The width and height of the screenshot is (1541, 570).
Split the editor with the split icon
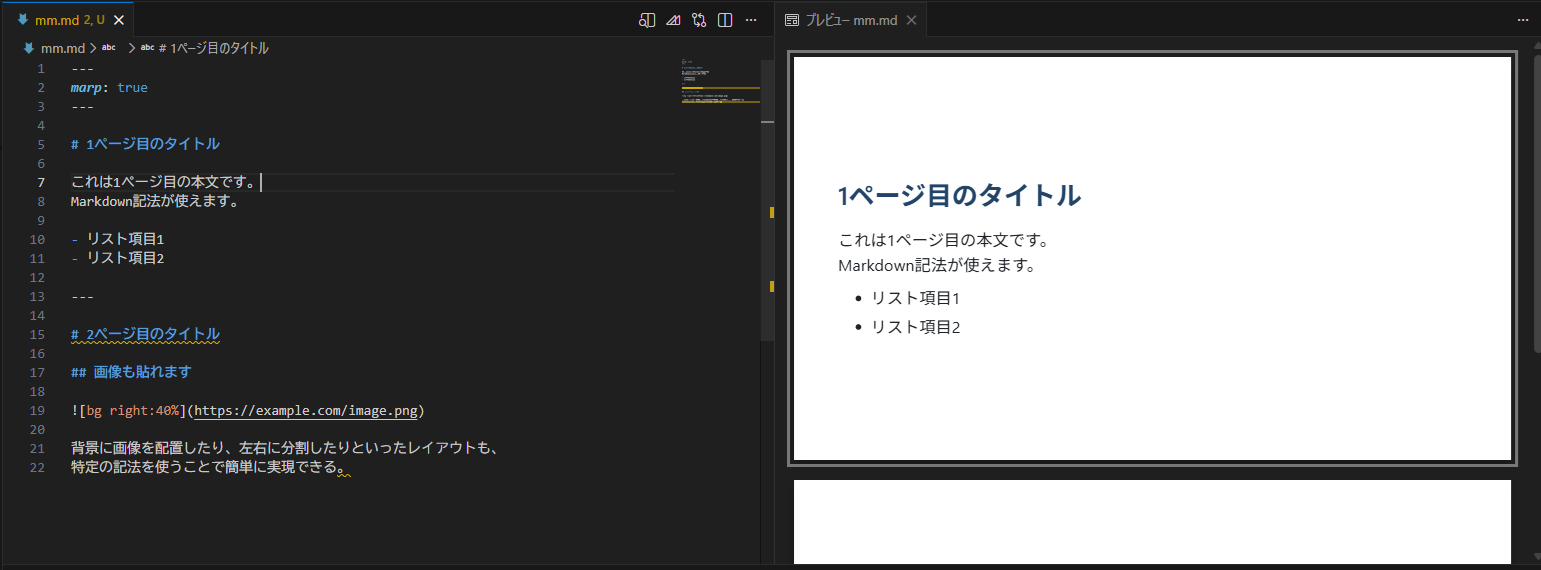[x=725, y=20]
